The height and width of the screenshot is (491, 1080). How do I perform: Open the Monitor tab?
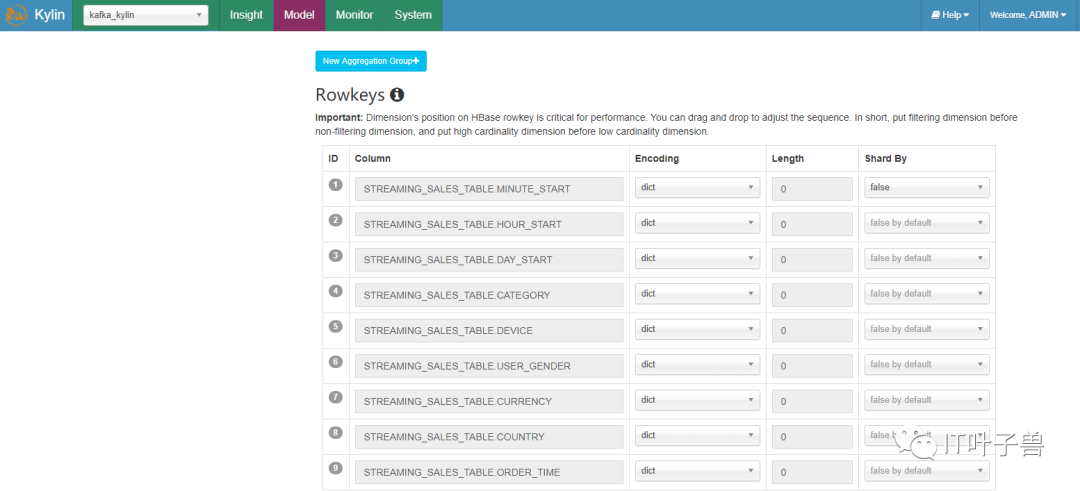355,15
